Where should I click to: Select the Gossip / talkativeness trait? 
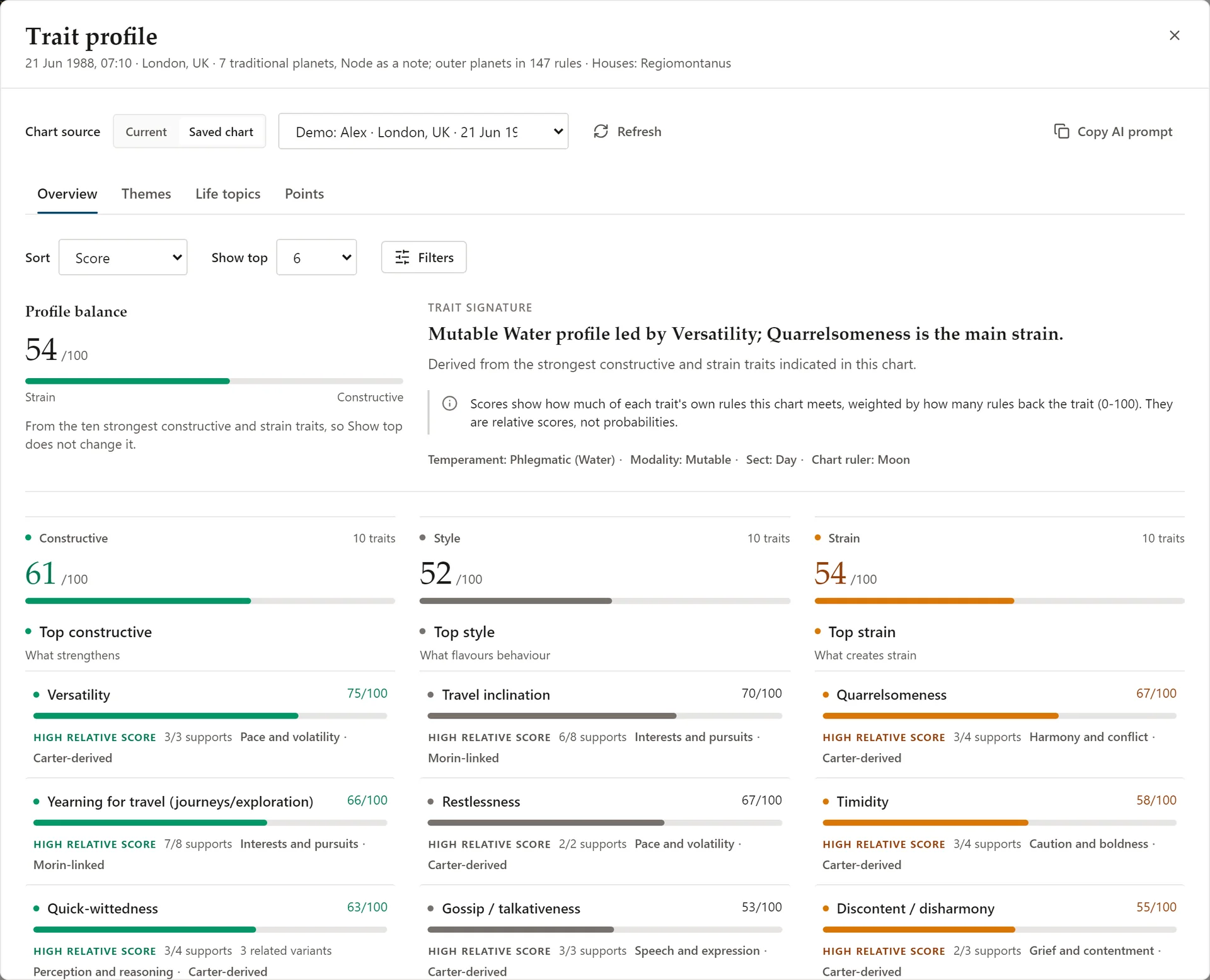pos(605,933)
